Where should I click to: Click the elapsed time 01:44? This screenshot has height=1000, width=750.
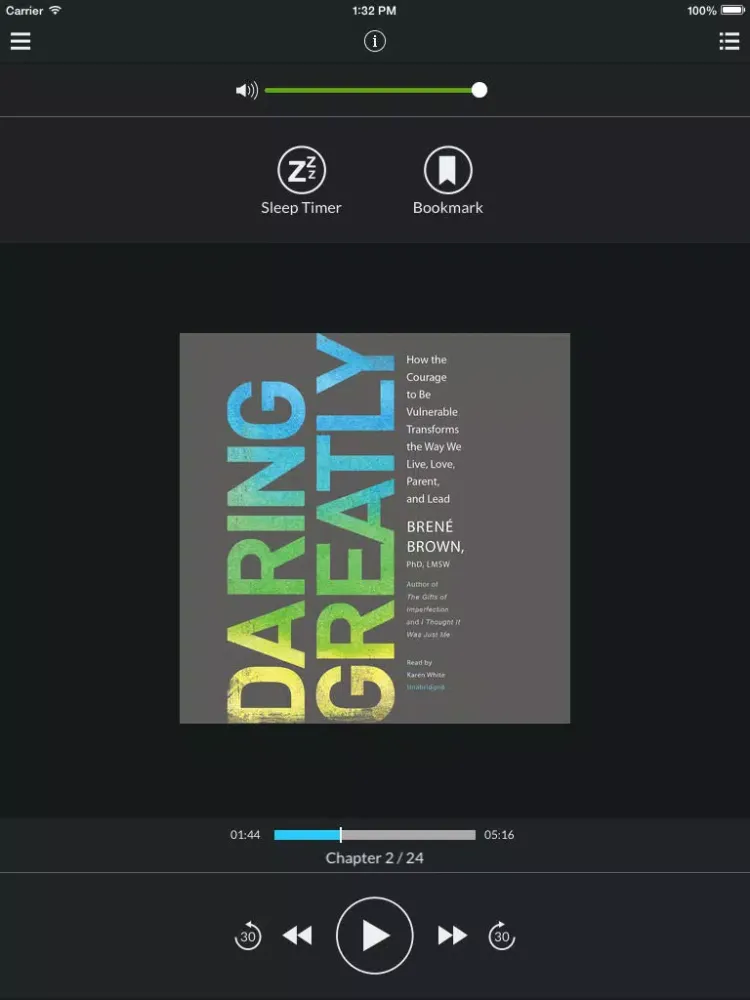tap(245, 835)
